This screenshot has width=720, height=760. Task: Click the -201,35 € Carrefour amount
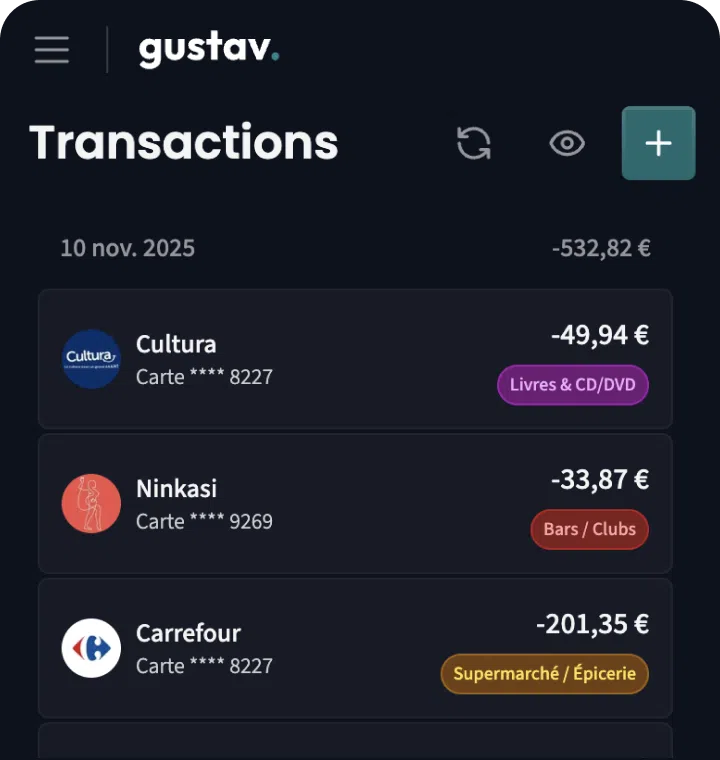coord(592,625)
